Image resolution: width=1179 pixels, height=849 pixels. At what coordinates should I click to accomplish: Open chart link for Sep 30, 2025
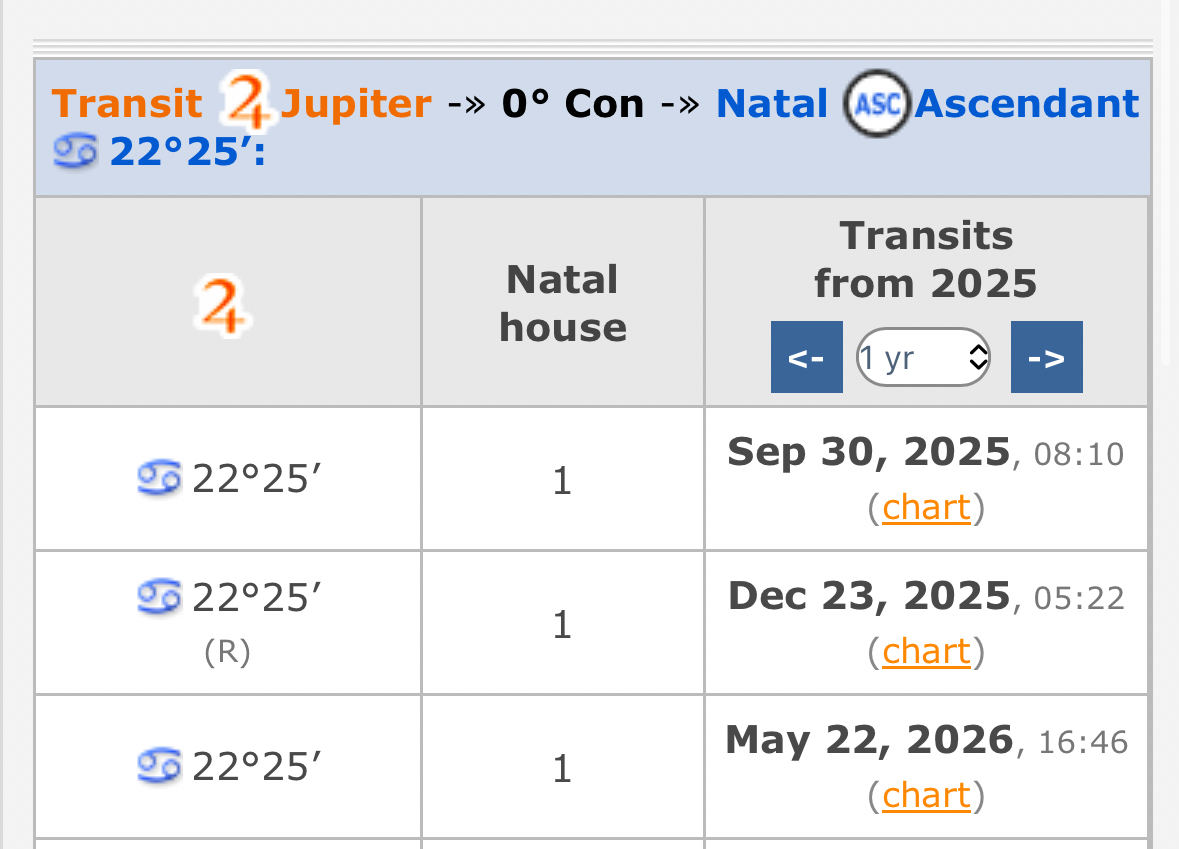click(x=926, y=508)
